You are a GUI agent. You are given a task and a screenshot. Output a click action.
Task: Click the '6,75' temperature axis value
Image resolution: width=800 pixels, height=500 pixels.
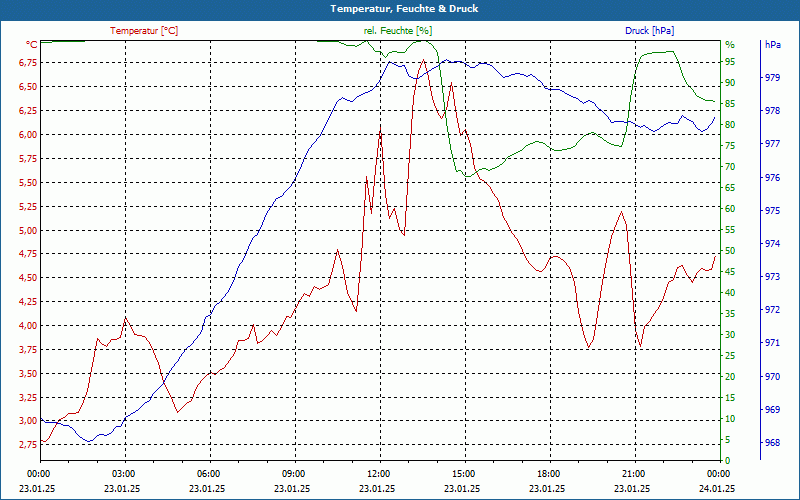tap(28, 63)
